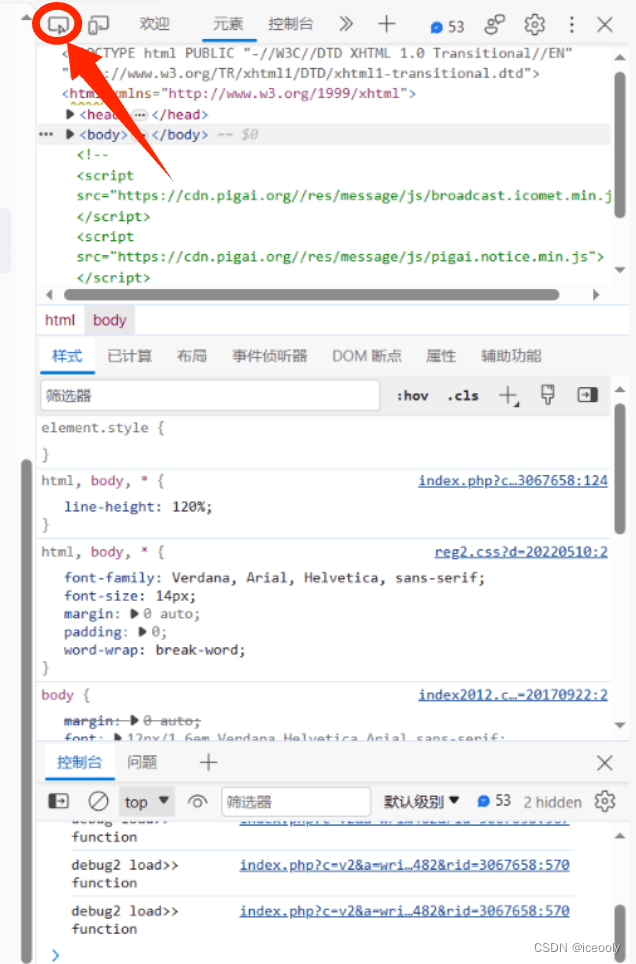Close the bottom drawer
The height and width of the screenshot is (964, 636).
(605, 763)
